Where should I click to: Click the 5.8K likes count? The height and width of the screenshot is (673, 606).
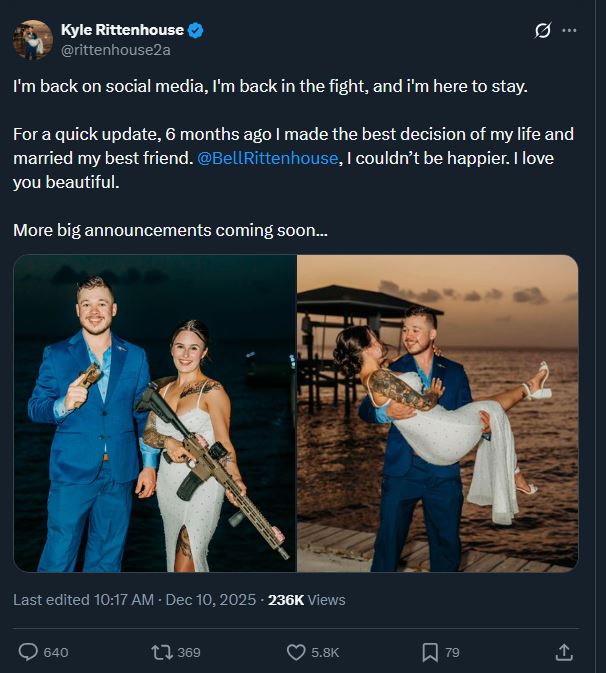325,652
